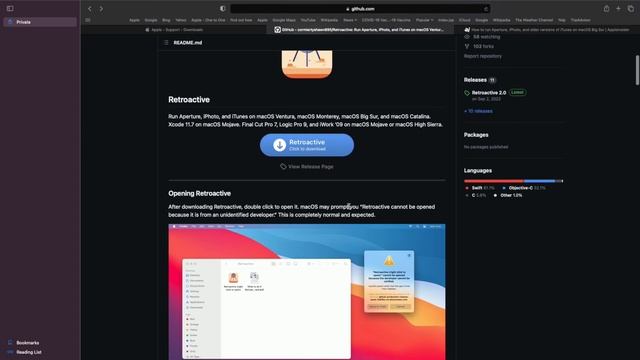Open README outline list icon
640x360 pixels.
point(166,42)
